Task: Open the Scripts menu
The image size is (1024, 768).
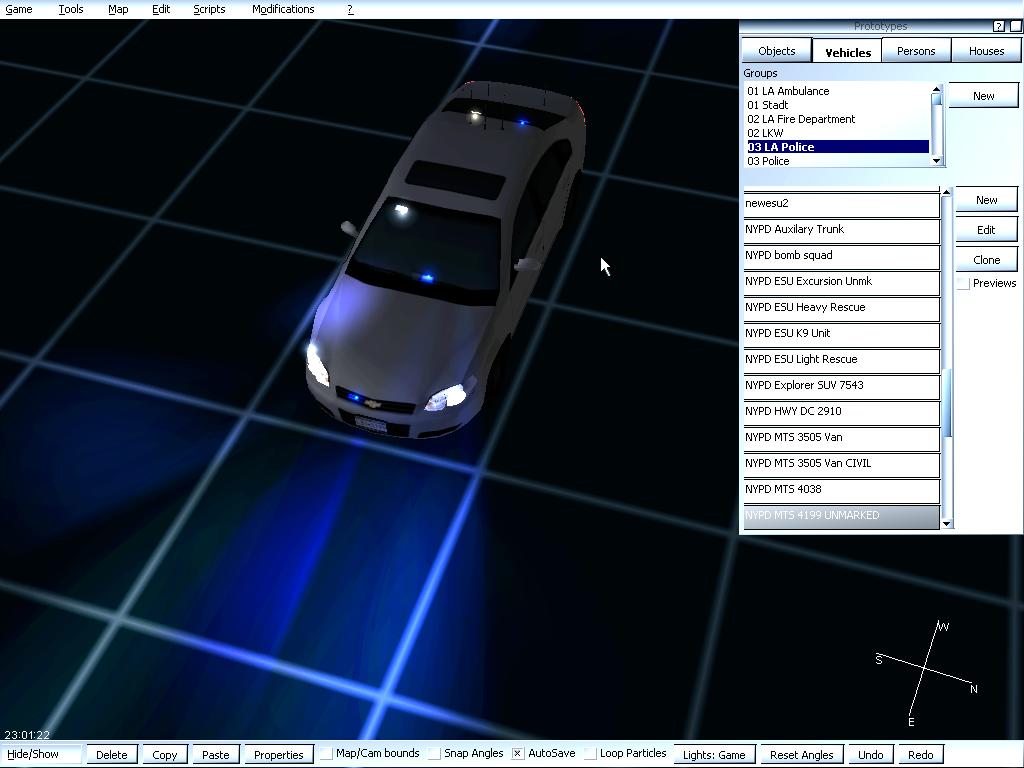Action: (209, 9)
